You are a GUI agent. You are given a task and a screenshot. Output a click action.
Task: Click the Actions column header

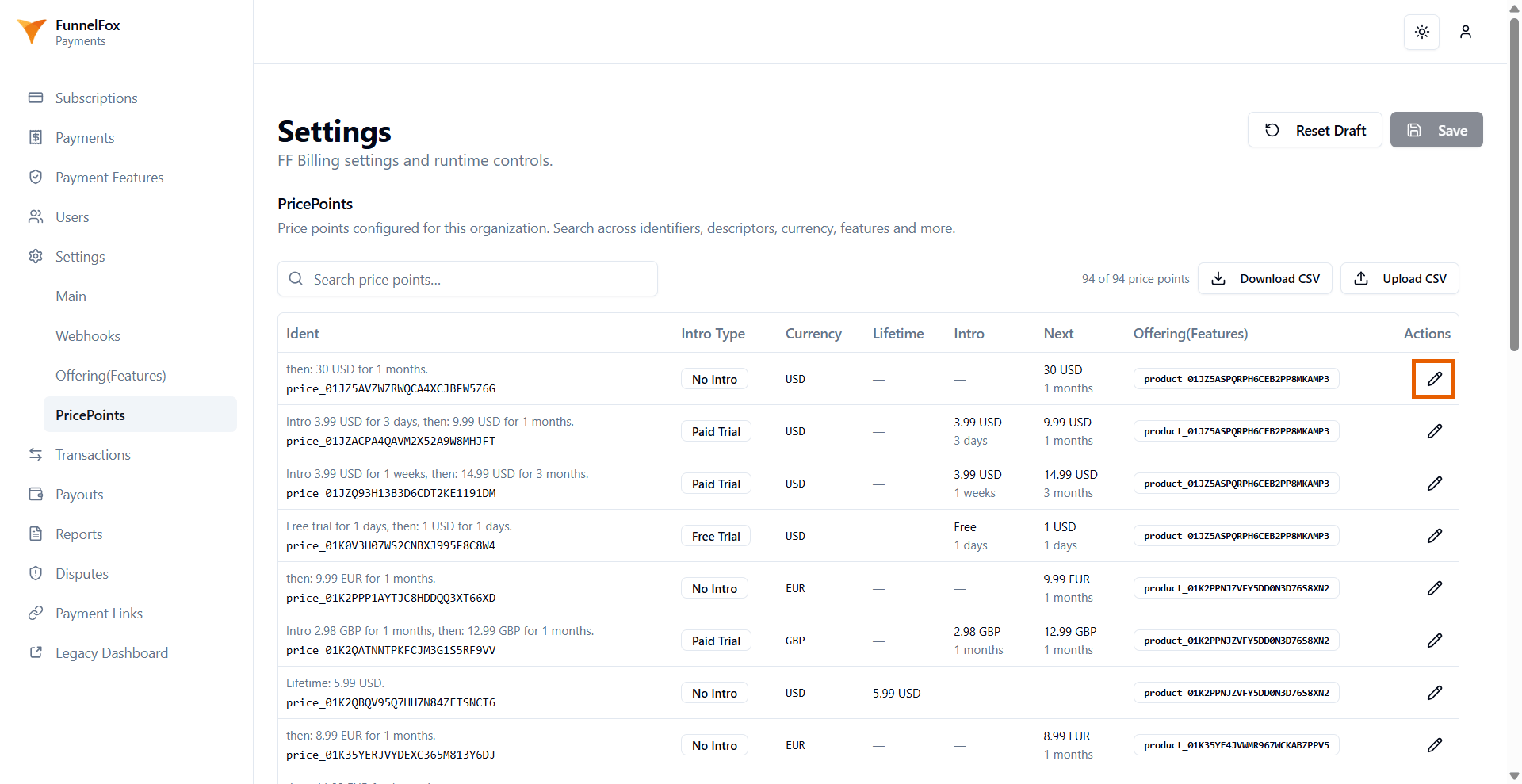click(x=1427, y=334)
